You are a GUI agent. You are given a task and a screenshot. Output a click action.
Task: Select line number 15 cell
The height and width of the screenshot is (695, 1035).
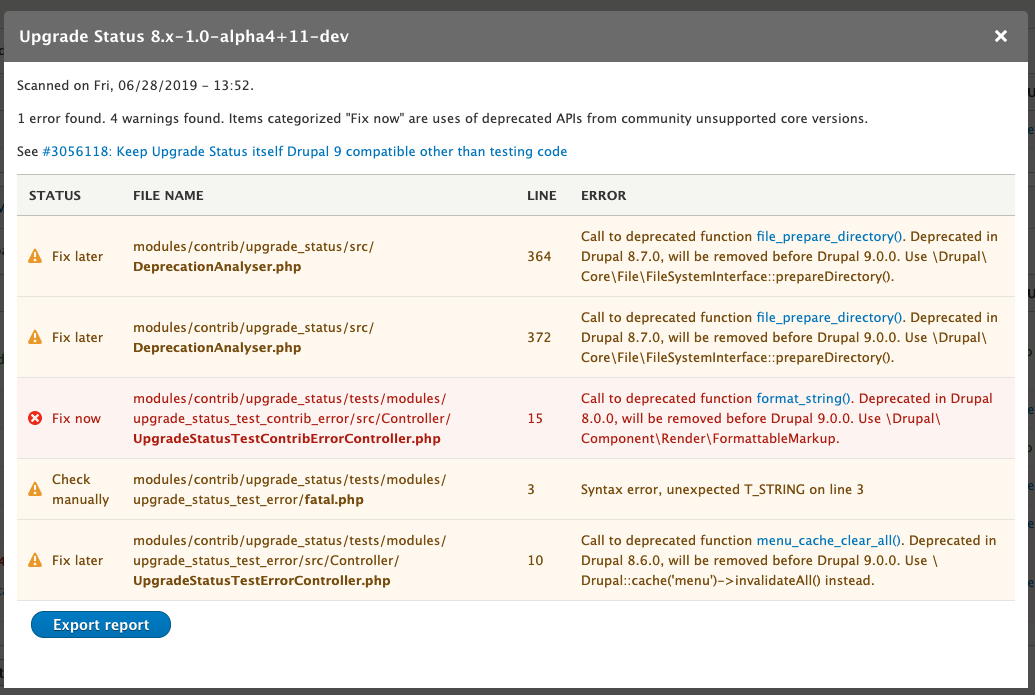[x=535, y=418]
